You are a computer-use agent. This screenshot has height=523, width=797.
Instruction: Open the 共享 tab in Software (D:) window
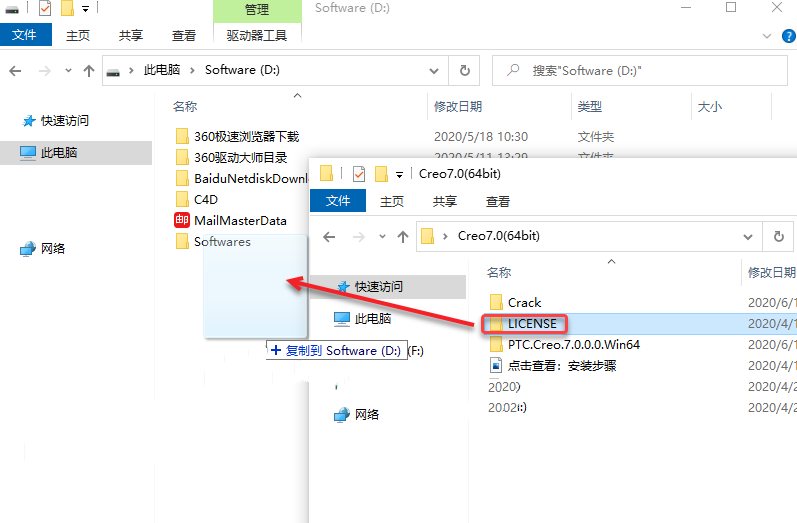[x=131, y=35]
